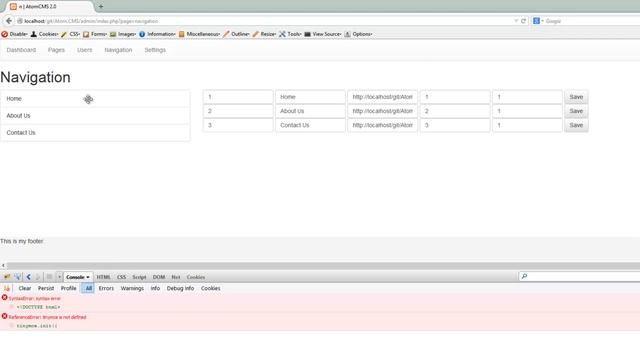Open Settings in the admin nav
The height and width of the screenshot is (360, 640).
155,50
